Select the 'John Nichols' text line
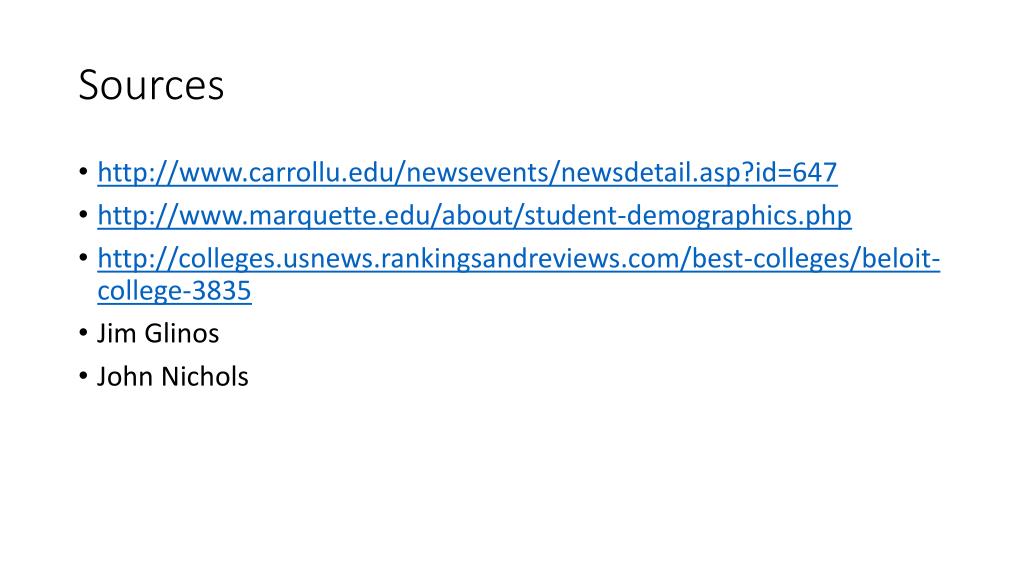Image resolution: width=1024 pixels, height=576 pixels. (x=172, y=376)
